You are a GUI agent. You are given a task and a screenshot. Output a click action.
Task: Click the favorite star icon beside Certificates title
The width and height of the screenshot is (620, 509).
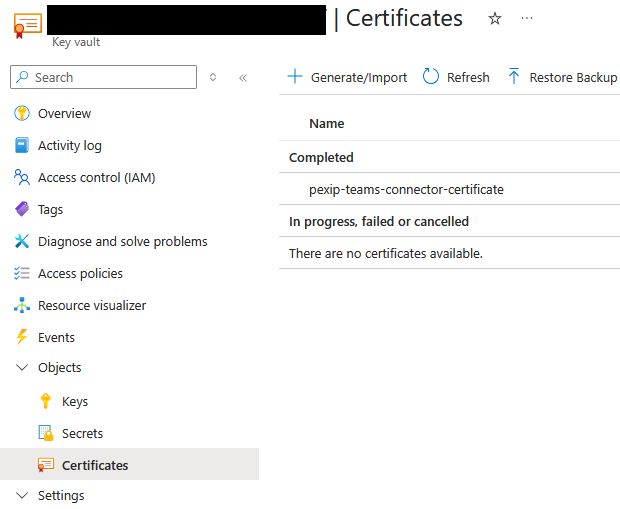click(x=494, y=19)
